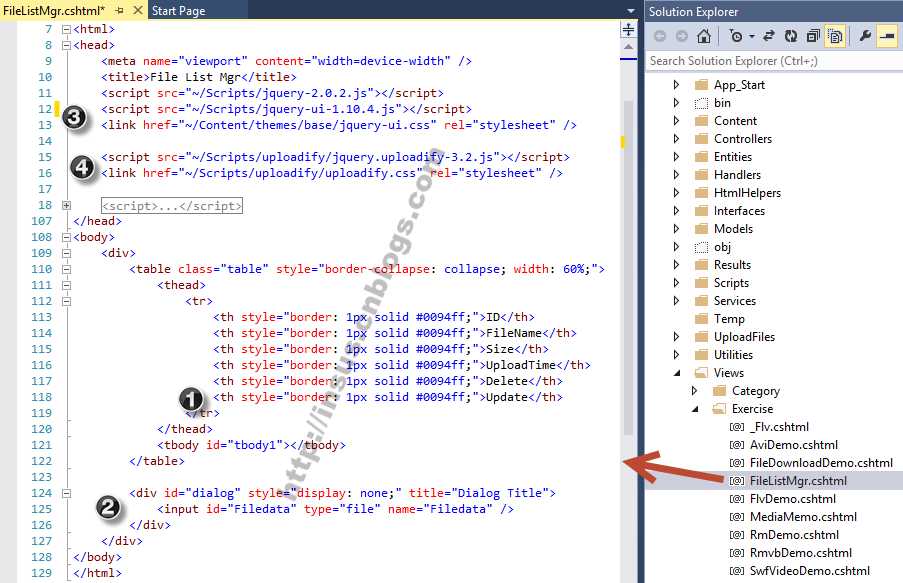Switch to the Start Page tab
Screen dimensions: 903x583
click(179, 10)
